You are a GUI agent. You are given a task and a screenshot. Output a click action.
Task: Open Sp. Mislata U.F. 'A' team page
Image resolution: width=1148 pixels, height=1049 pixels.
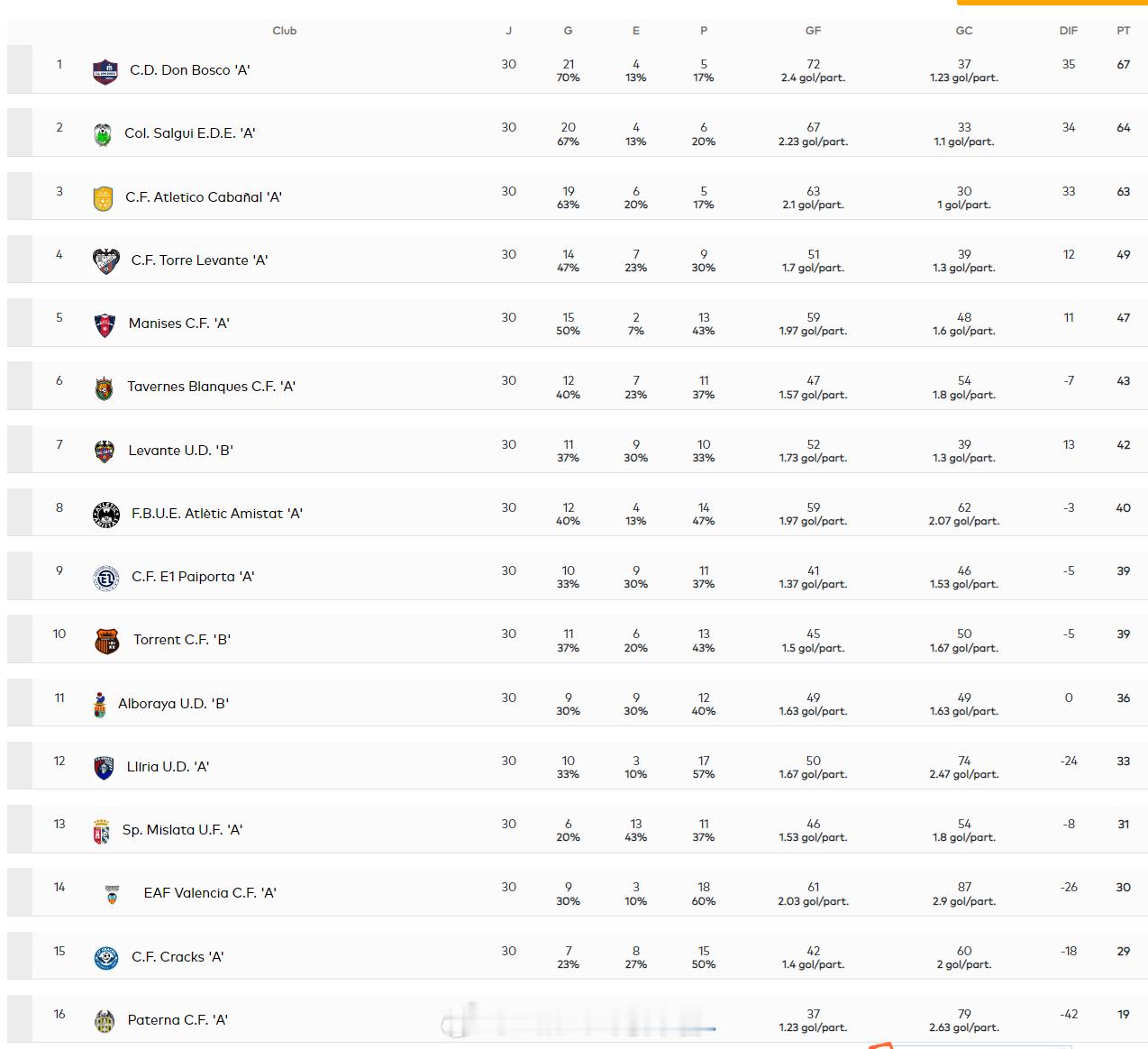182,830
